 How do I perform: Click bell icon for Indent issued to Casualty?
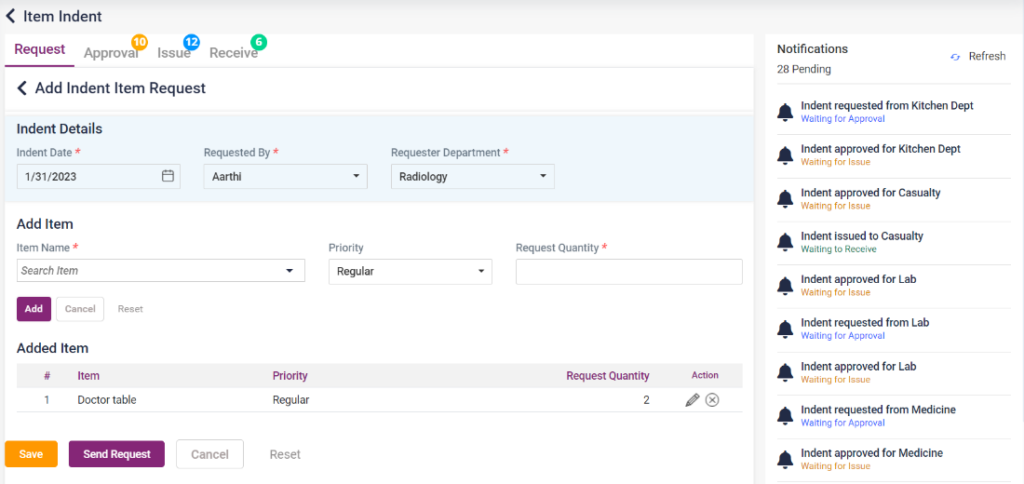(786, 242)
